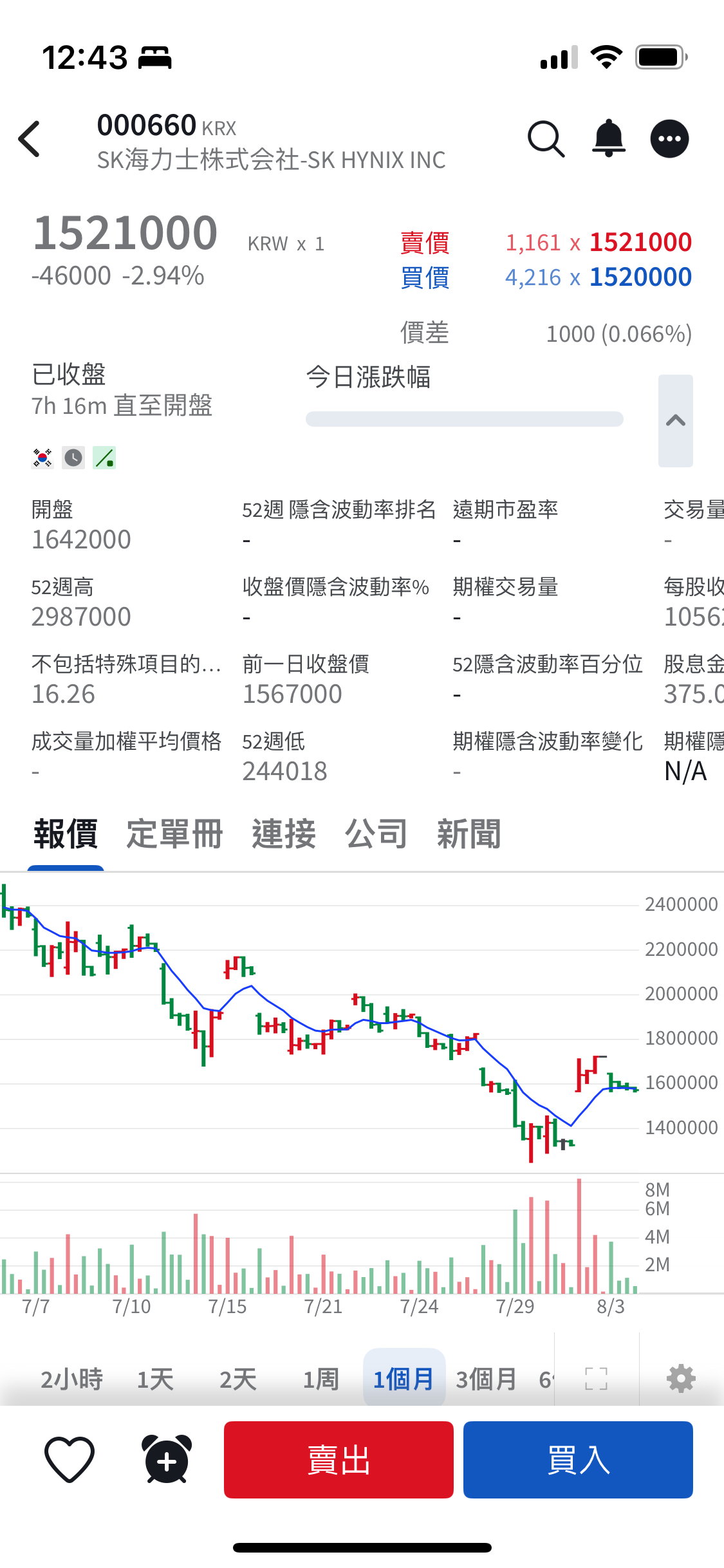Tap the 52週 隱含波動率排名 field
This screenshot has height=1568, width=724.
tap(339, 524)
